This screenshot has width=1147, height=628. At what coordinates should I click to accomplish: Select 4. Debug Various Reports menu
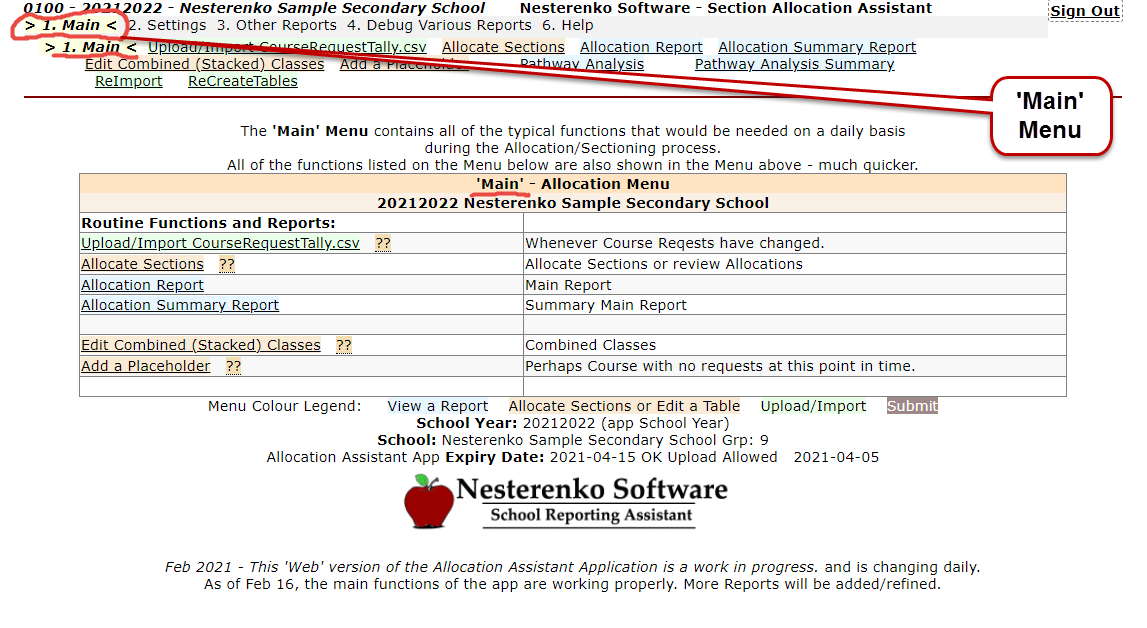click(439, 25)
